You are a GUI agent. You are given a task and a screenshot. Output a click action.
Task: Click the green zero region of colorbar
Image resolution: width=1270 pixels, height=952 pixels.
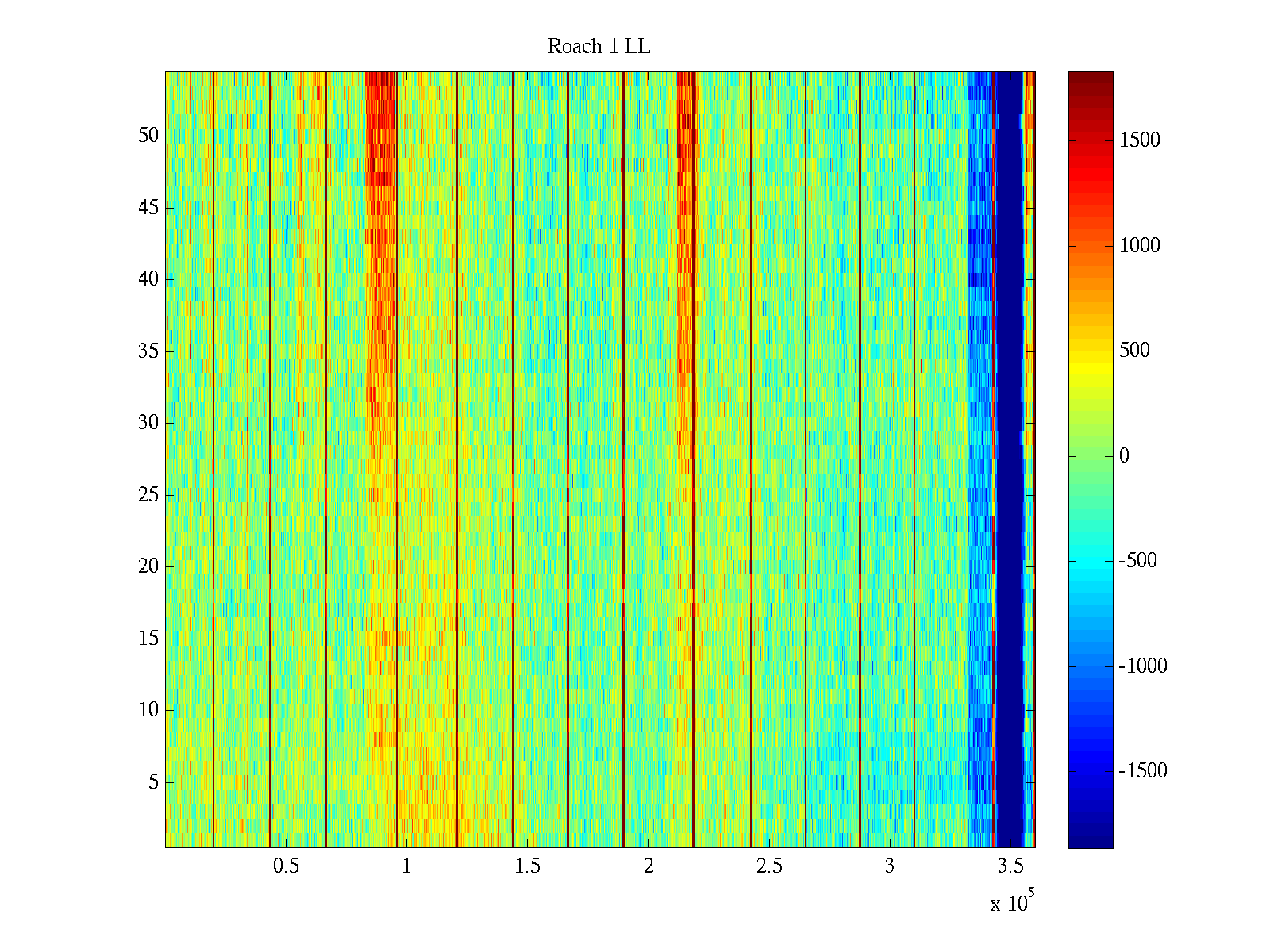tap(1091, 456)
